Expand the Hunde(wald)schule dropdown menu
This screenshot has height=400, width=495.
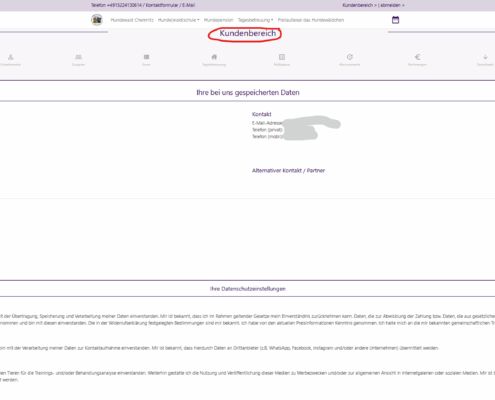(178, 20)
